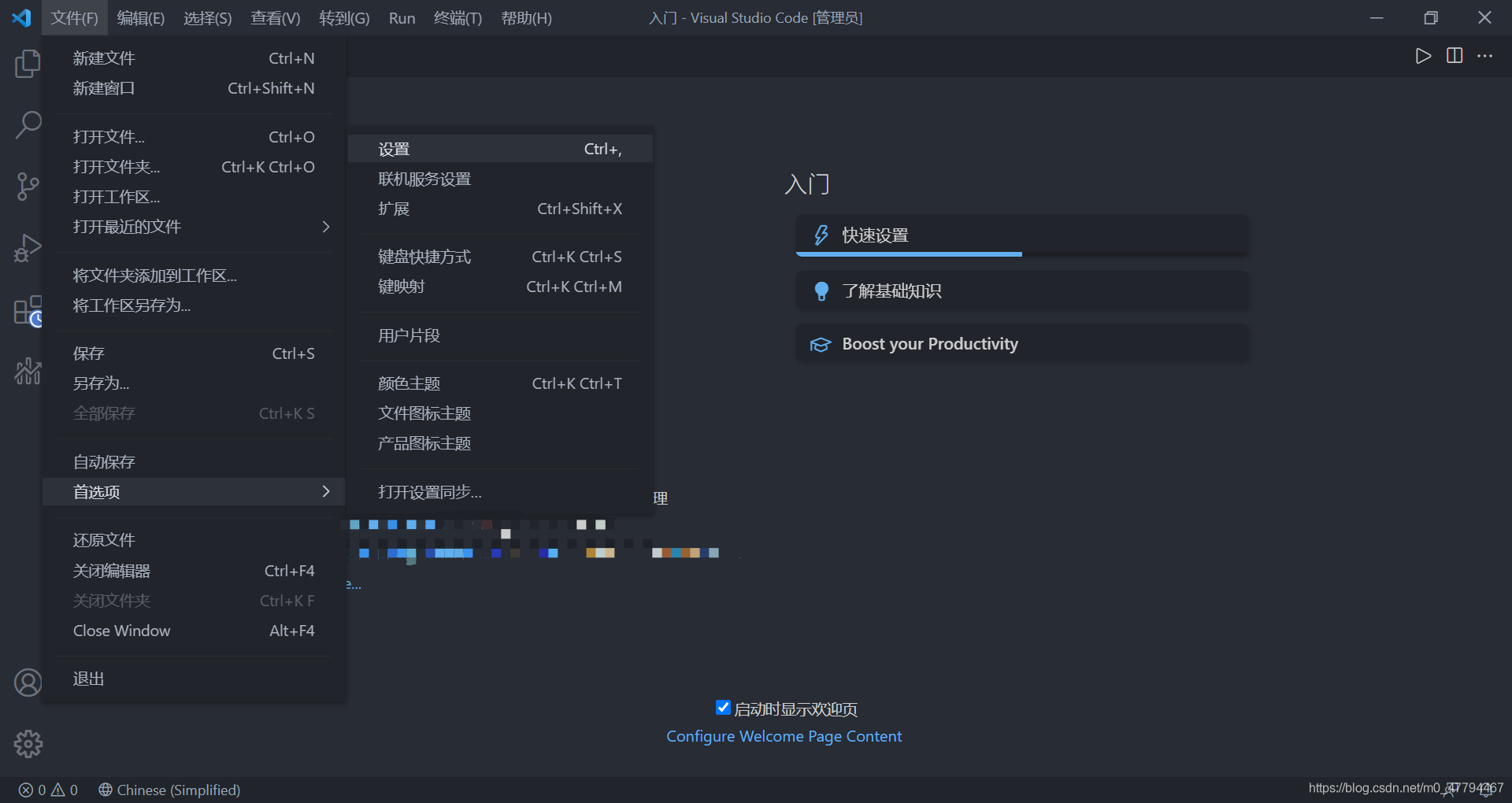
Task: Click the VS Code logo icon
Action: point(21,17)
